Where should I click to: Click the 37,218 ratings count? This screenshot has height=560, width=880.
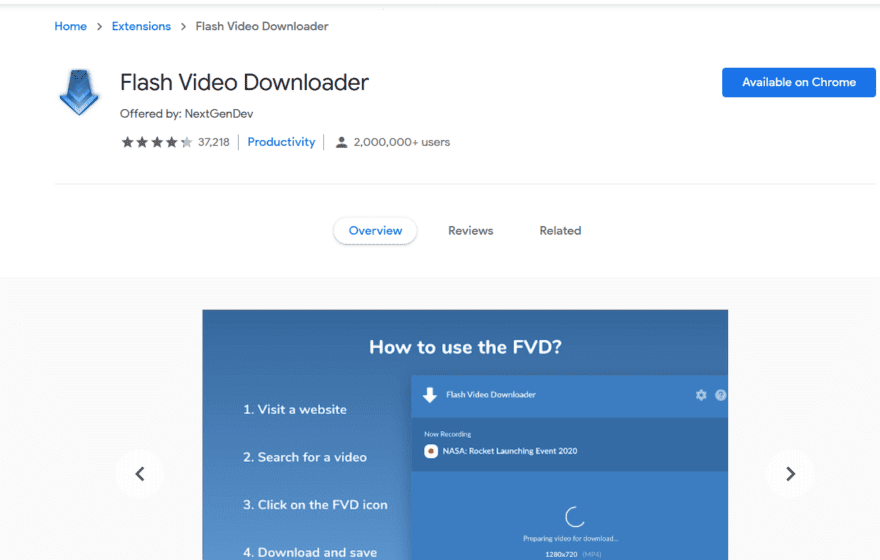point(214,142)
